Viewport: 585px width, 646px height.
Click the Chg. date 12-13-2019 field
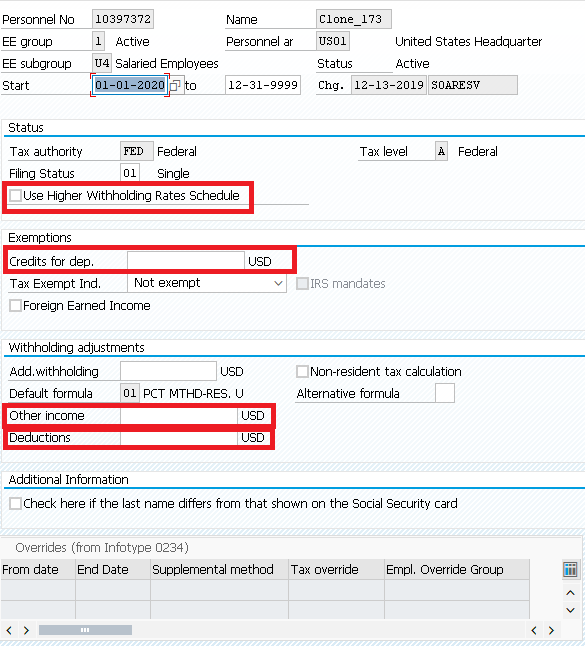tap(388, 85)
